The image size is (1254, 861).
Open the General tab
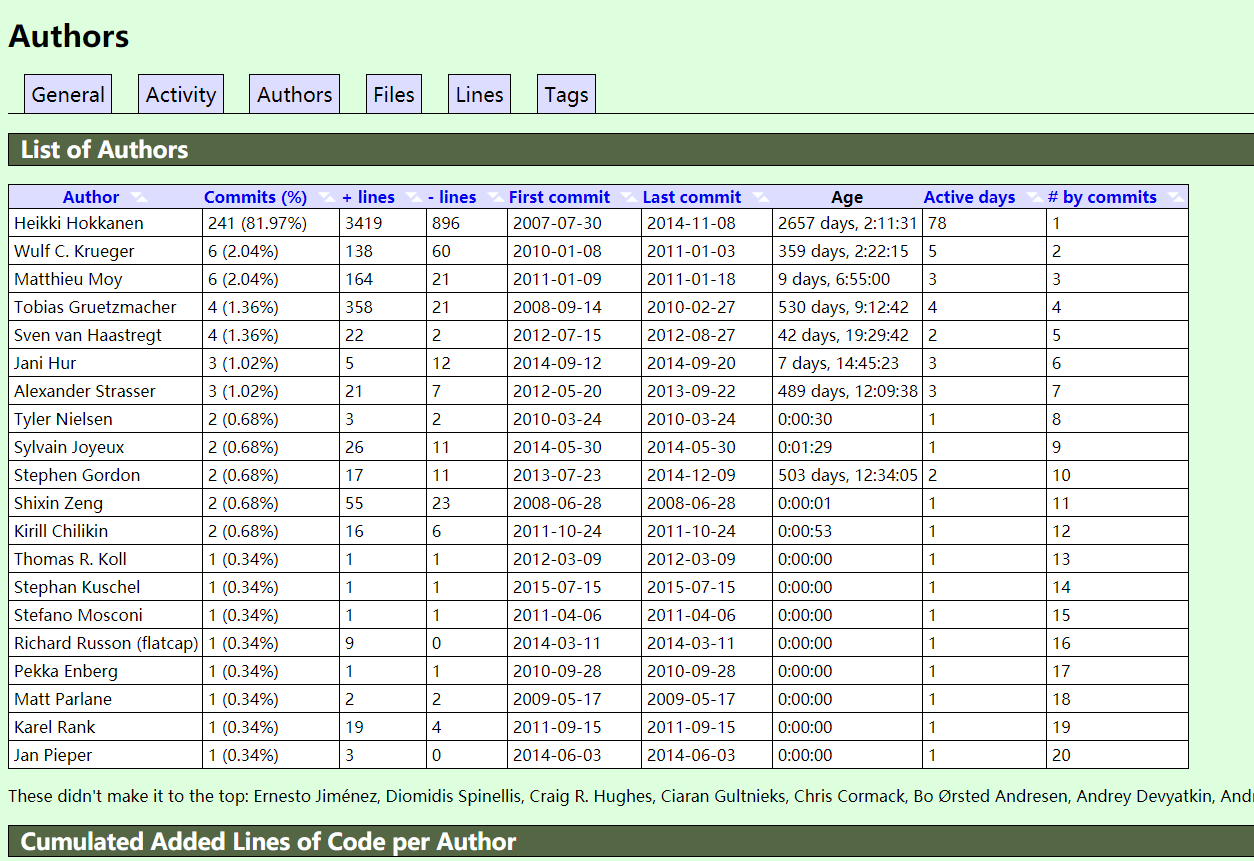point(68,94)
